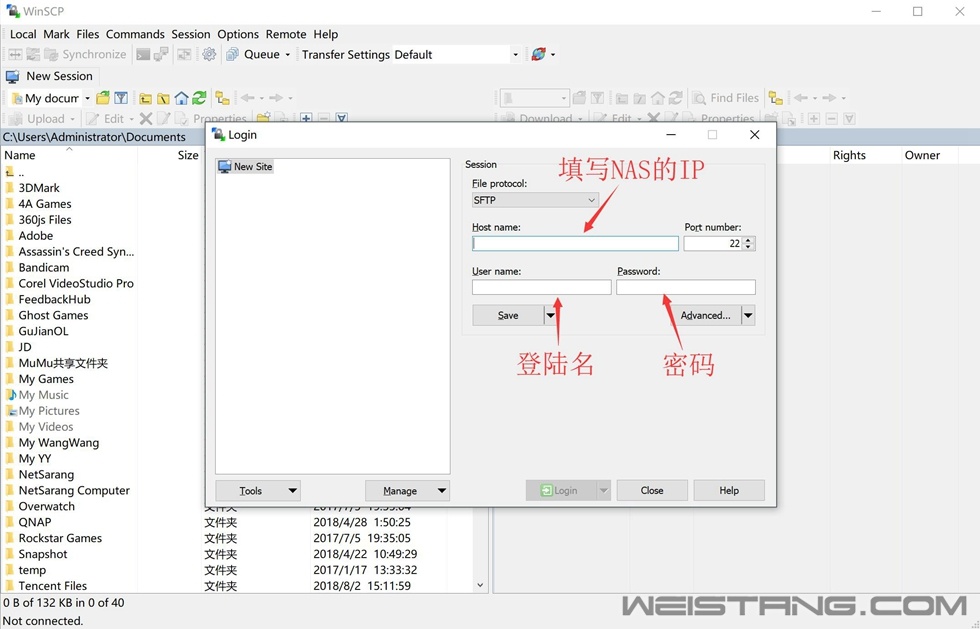Sort remote files by Rights column header
The image size is (980, 629).
tap(849, 155)
